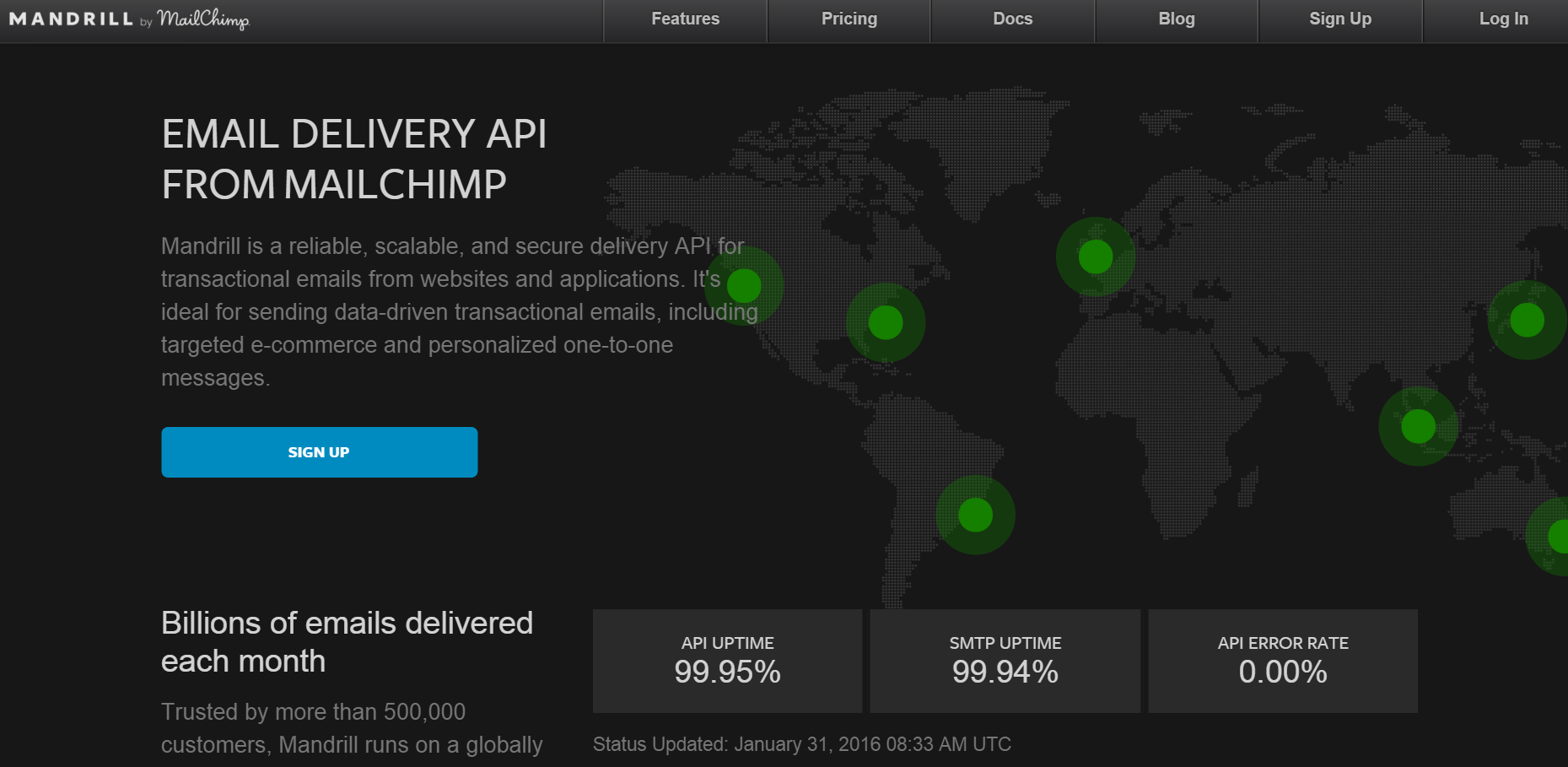Select the SMTP UPTIME 99.94% stat box
The width and height of the screenshot is (1568, 767).
pyautogui.click(x=1005, y=661)
